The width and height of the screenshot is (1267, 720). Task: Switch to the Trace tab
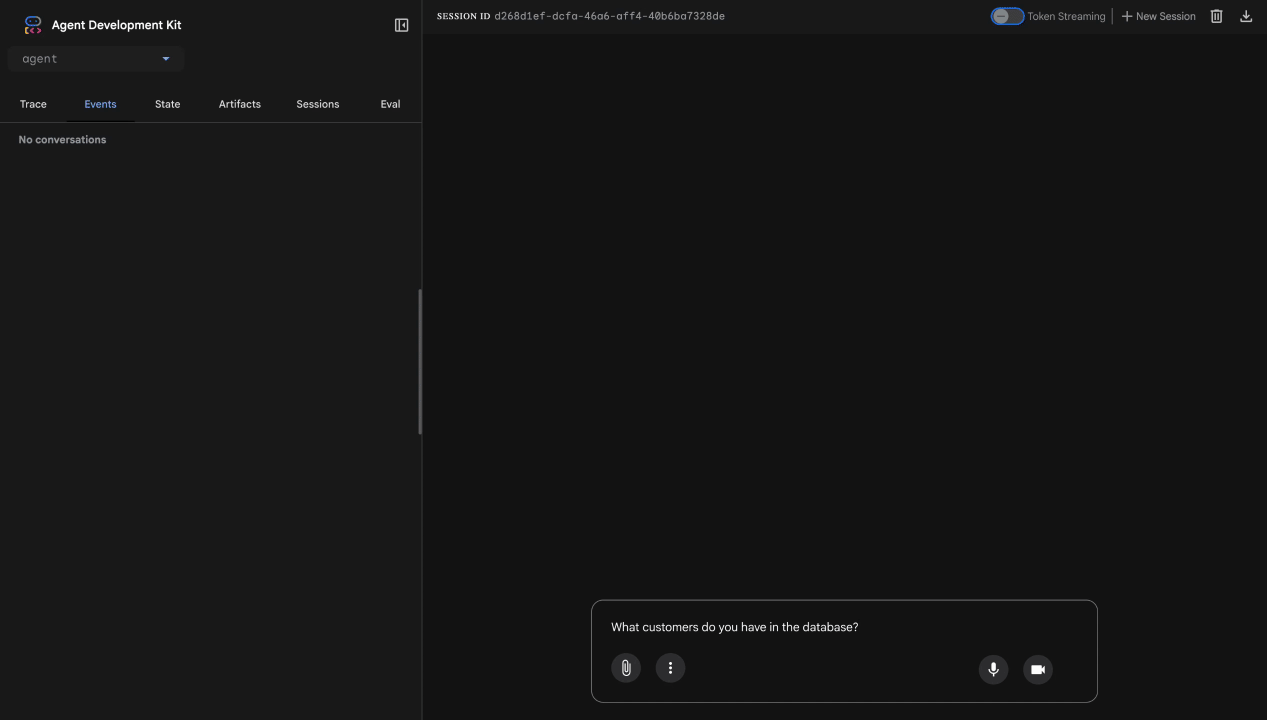pos(33,104)
